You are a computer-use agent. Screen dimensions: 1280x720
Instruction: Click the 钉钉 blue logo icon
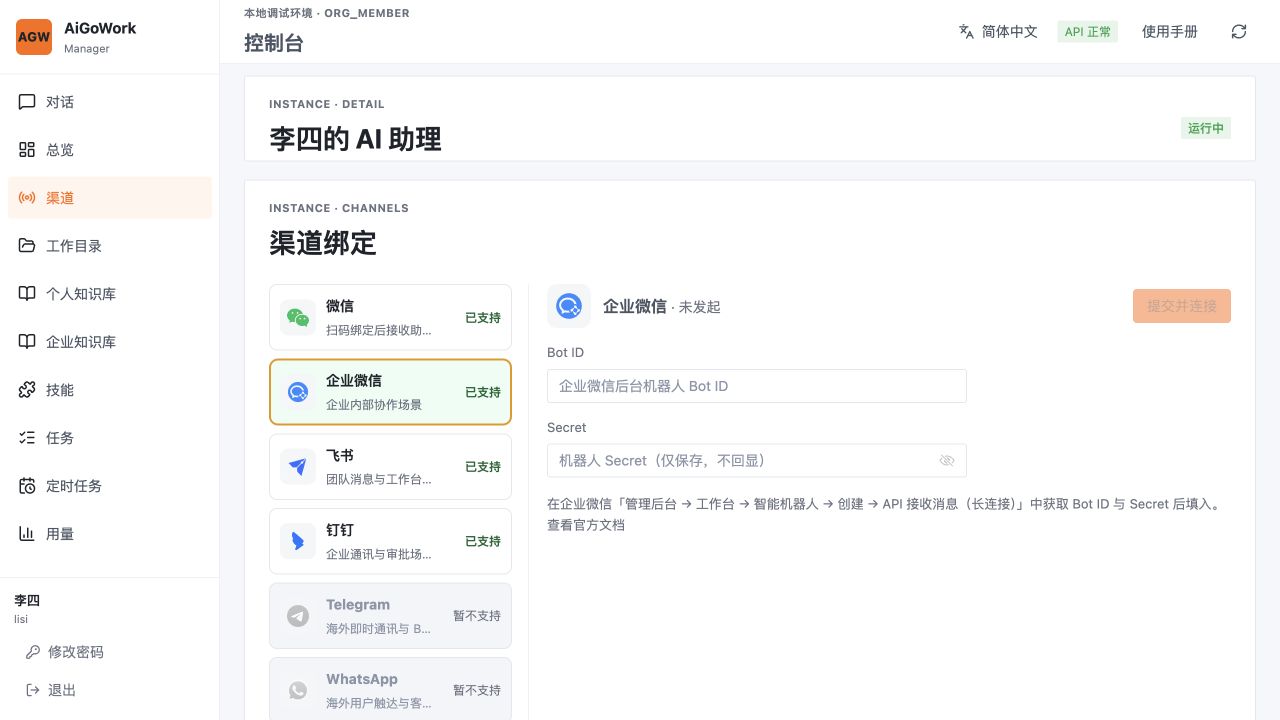coord(298,541)
